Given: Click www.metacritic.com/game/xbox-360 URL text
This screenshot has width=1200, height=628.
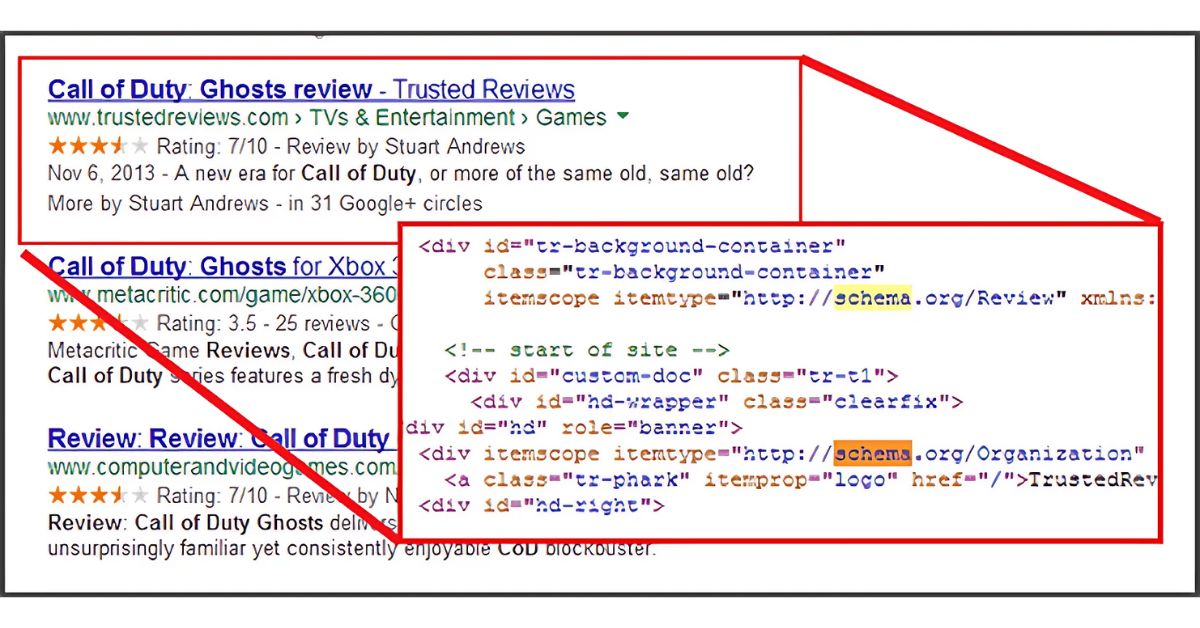Looking at the screenshot, I should pos(224,296).
